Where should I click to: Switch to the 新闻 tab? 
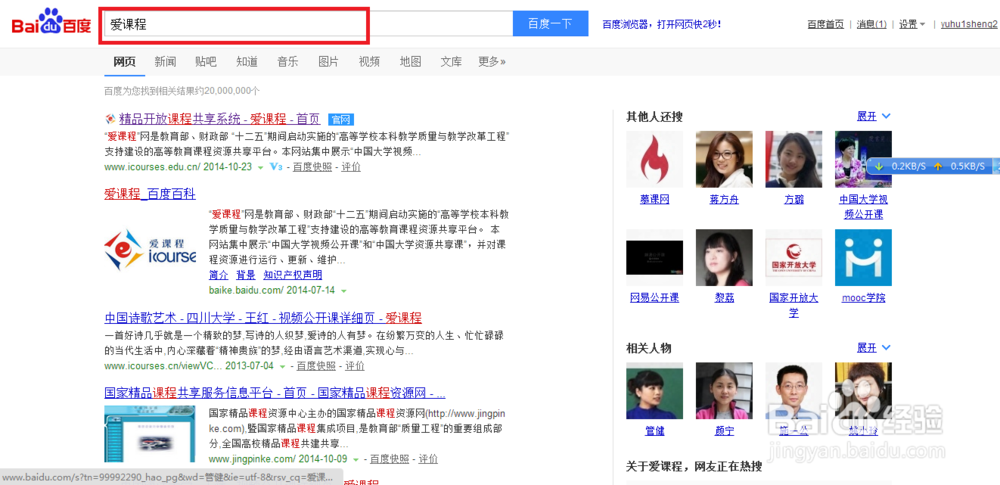coord(165,62)
